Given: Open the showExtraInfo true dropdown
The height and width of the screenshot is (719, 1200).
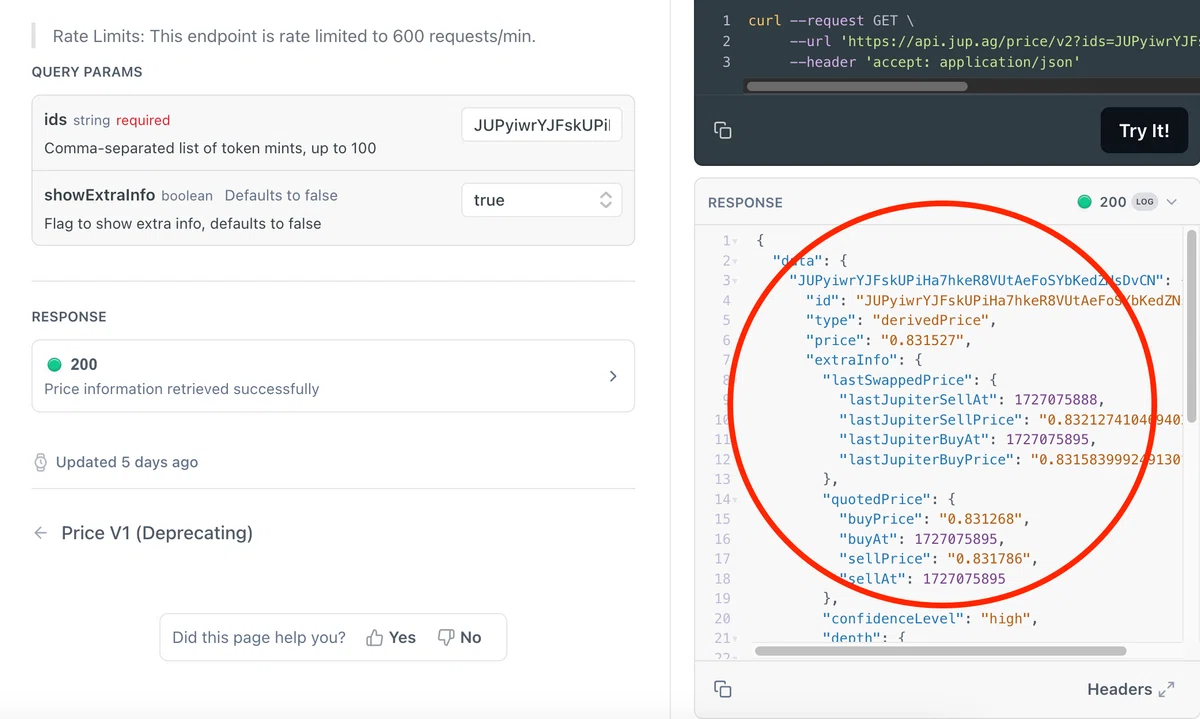Looking at the screenshot, I should (x=541, y=200).
